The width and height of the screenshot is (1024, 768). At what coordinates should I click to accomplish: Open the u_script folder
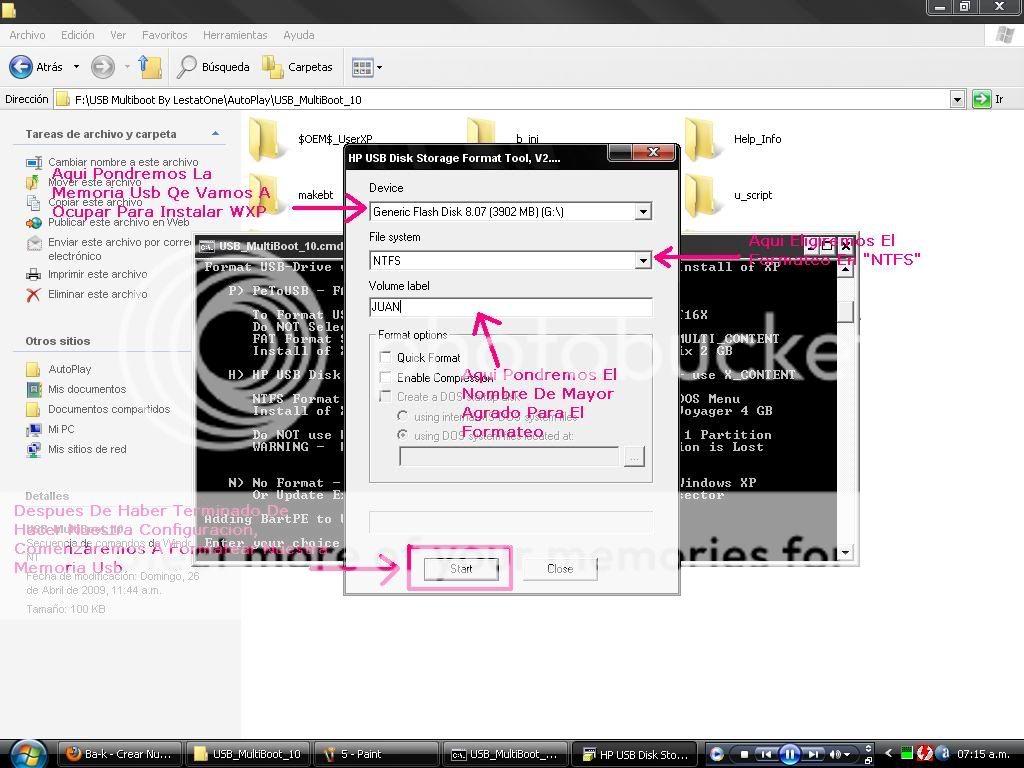click(x=701, y=194)
